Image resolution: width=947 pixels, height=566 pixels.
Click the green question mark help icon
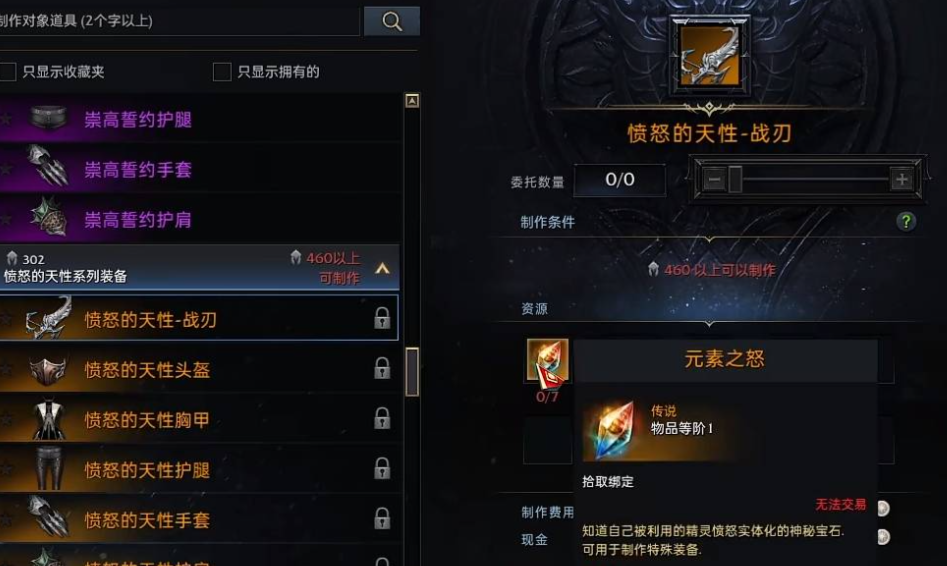[x=905, y=222]
